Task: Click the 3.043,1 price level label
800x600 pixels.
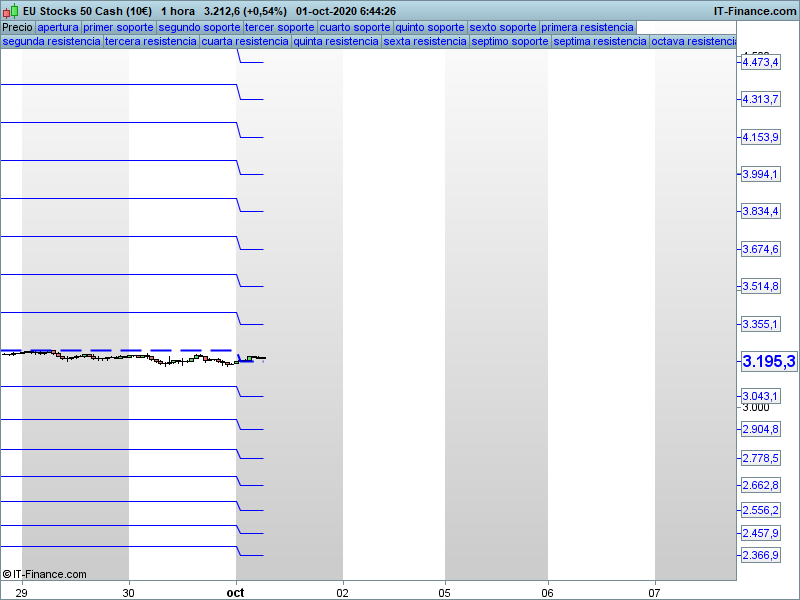Action: tap(760, 396)
